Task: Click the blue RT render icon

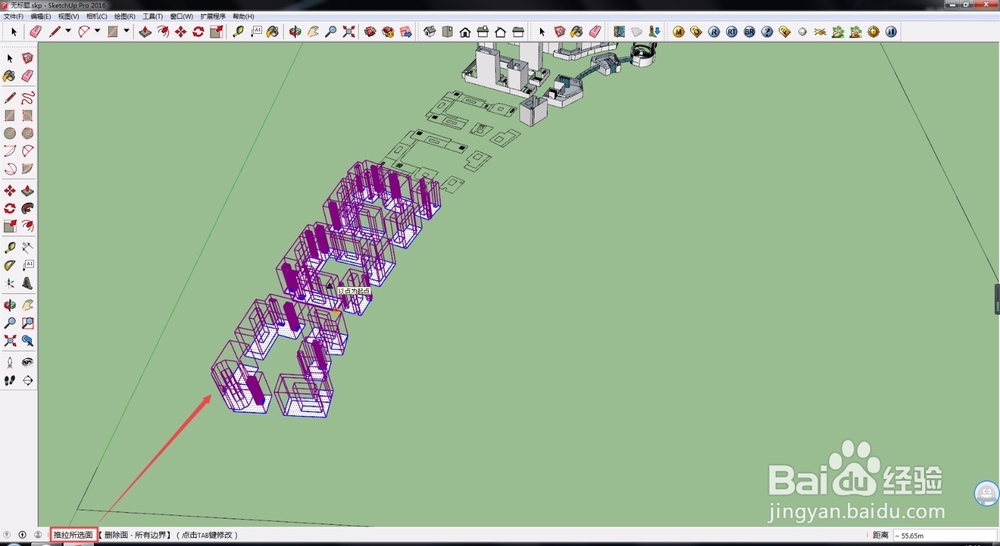Action: [732, 31]
